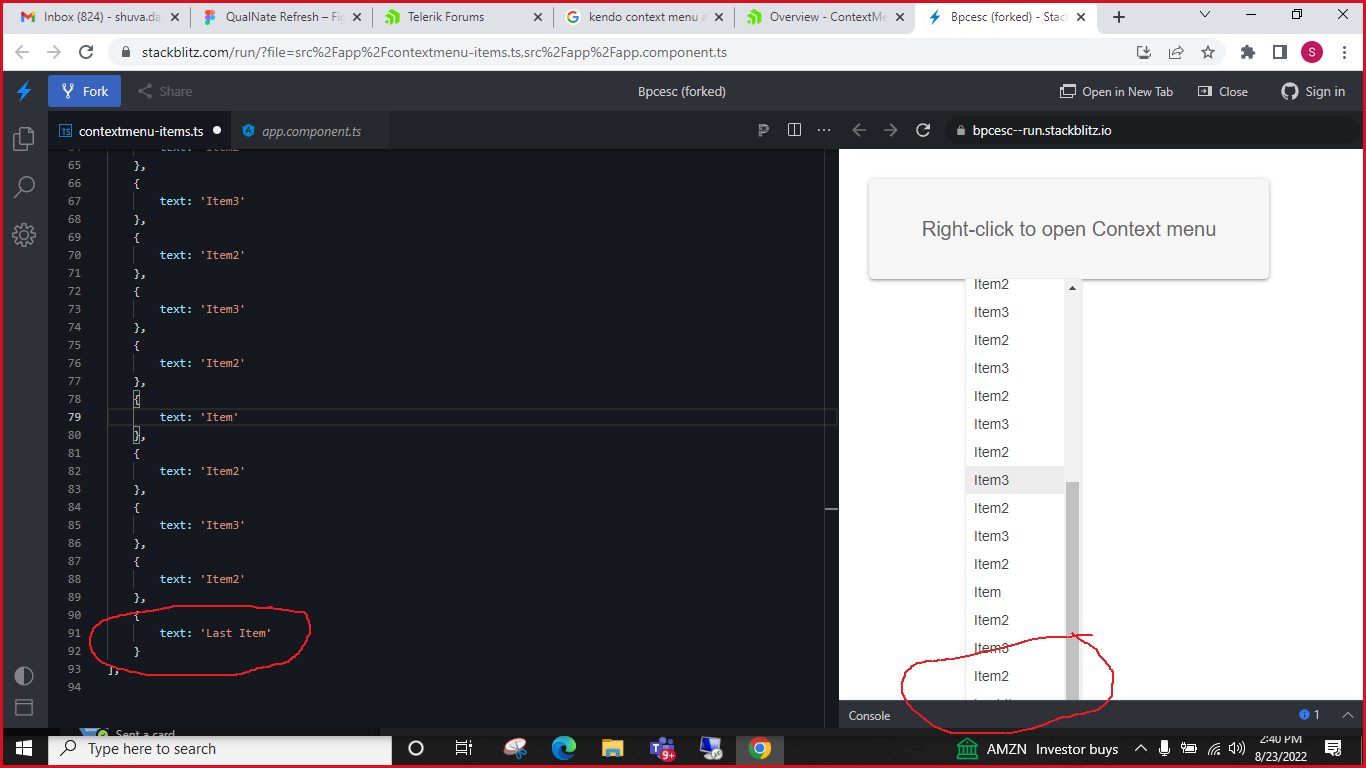
Task: Sign in with GitHub
Action: [1313, 91]
